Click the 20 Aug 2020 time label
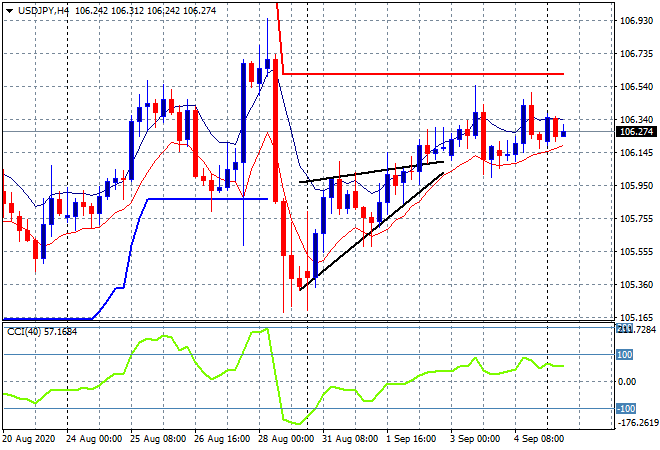 pyautogui.click(x=29, y=439)
